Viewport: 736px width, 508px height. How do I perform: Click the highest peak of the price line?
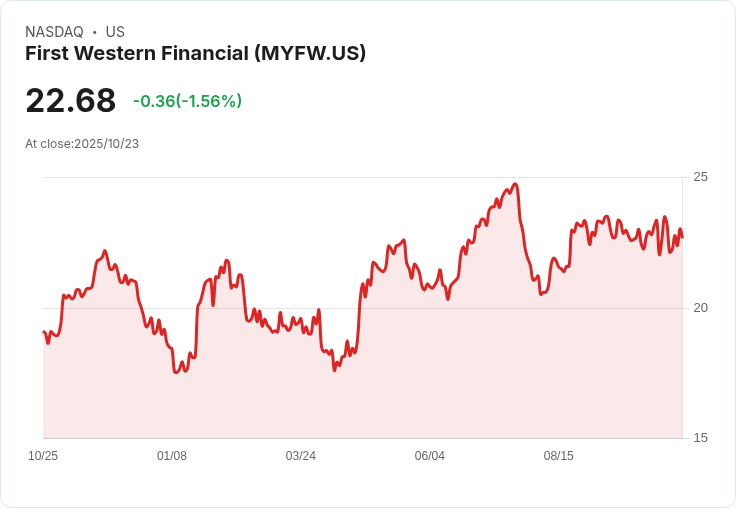(x=515, y=184)
